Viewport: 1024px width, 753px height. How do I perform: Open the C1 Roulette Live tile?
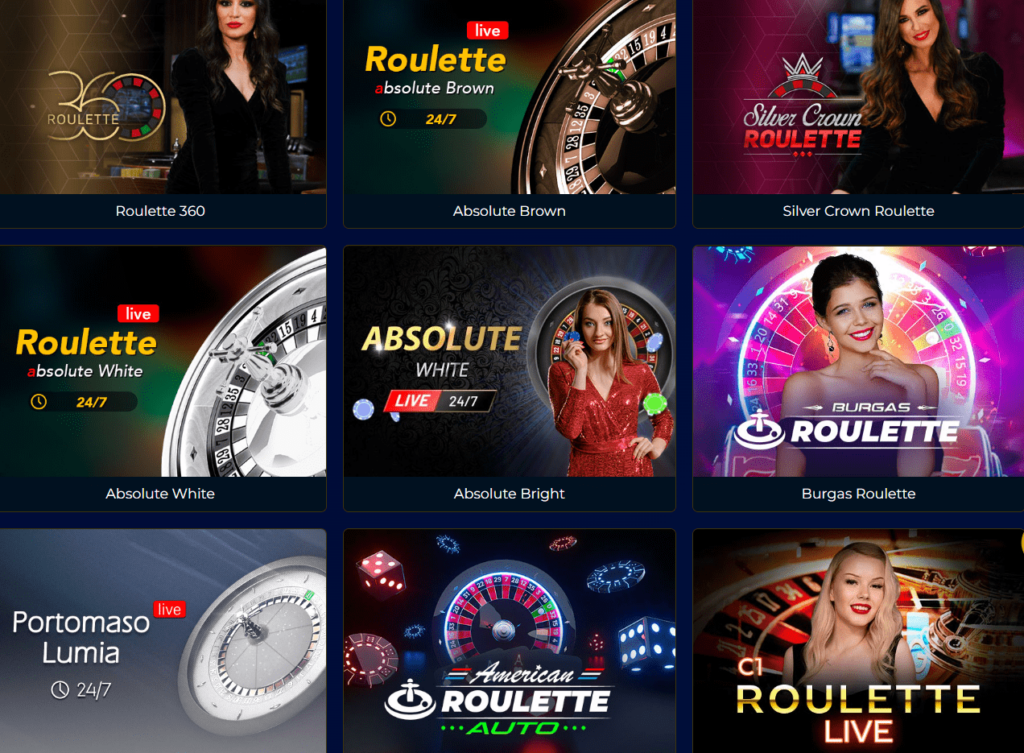click(x=858, y=641)
